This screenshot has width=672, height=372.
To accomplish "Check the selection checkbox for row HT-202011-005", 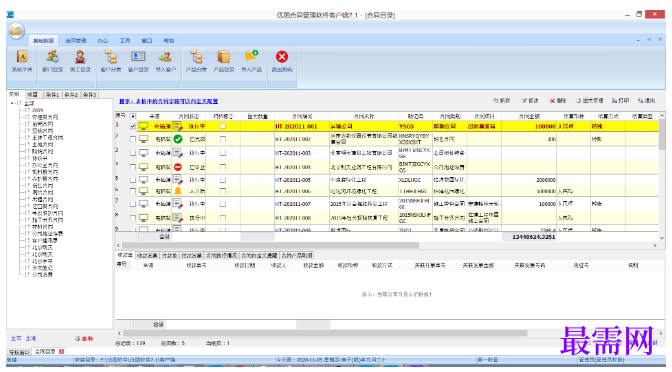I will [133, 180].
